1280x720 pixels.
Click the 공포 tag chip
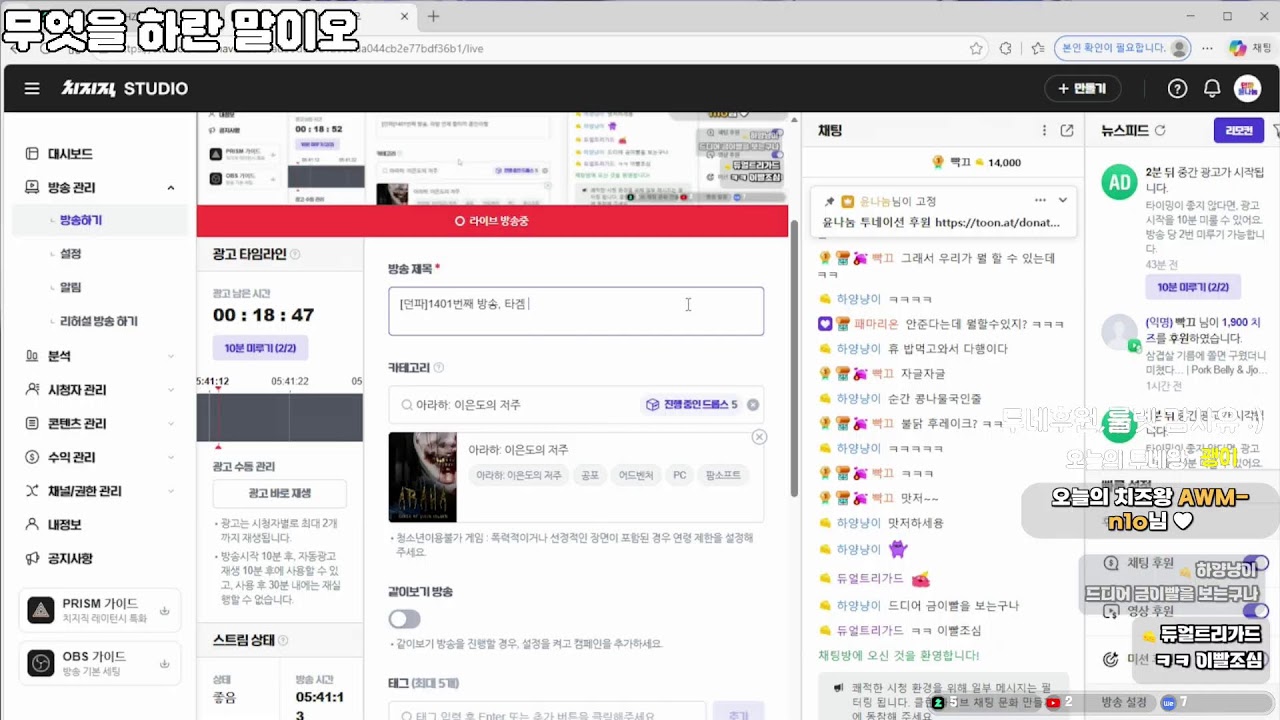click(590, 476)
